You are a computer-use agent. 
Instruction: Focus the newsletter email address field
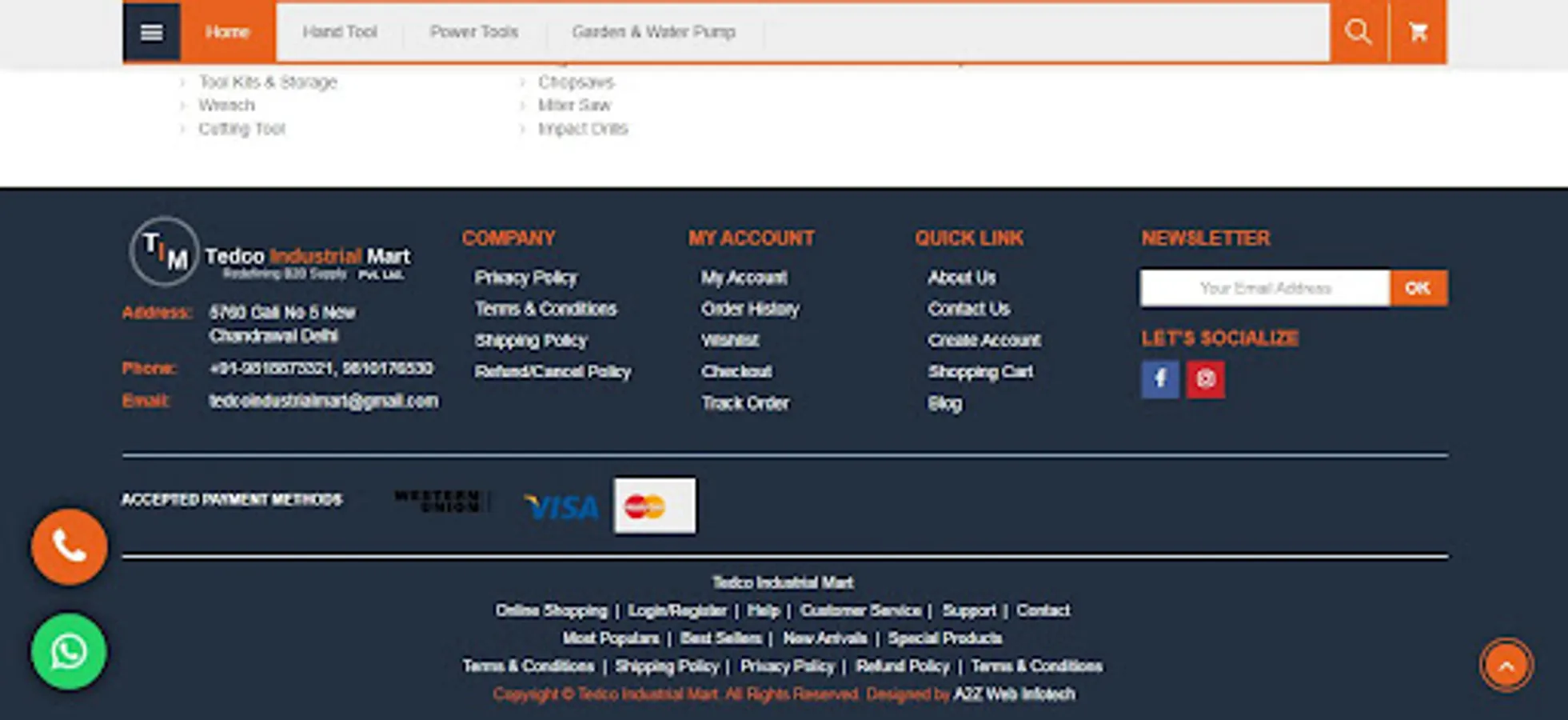pos(1265,288)
